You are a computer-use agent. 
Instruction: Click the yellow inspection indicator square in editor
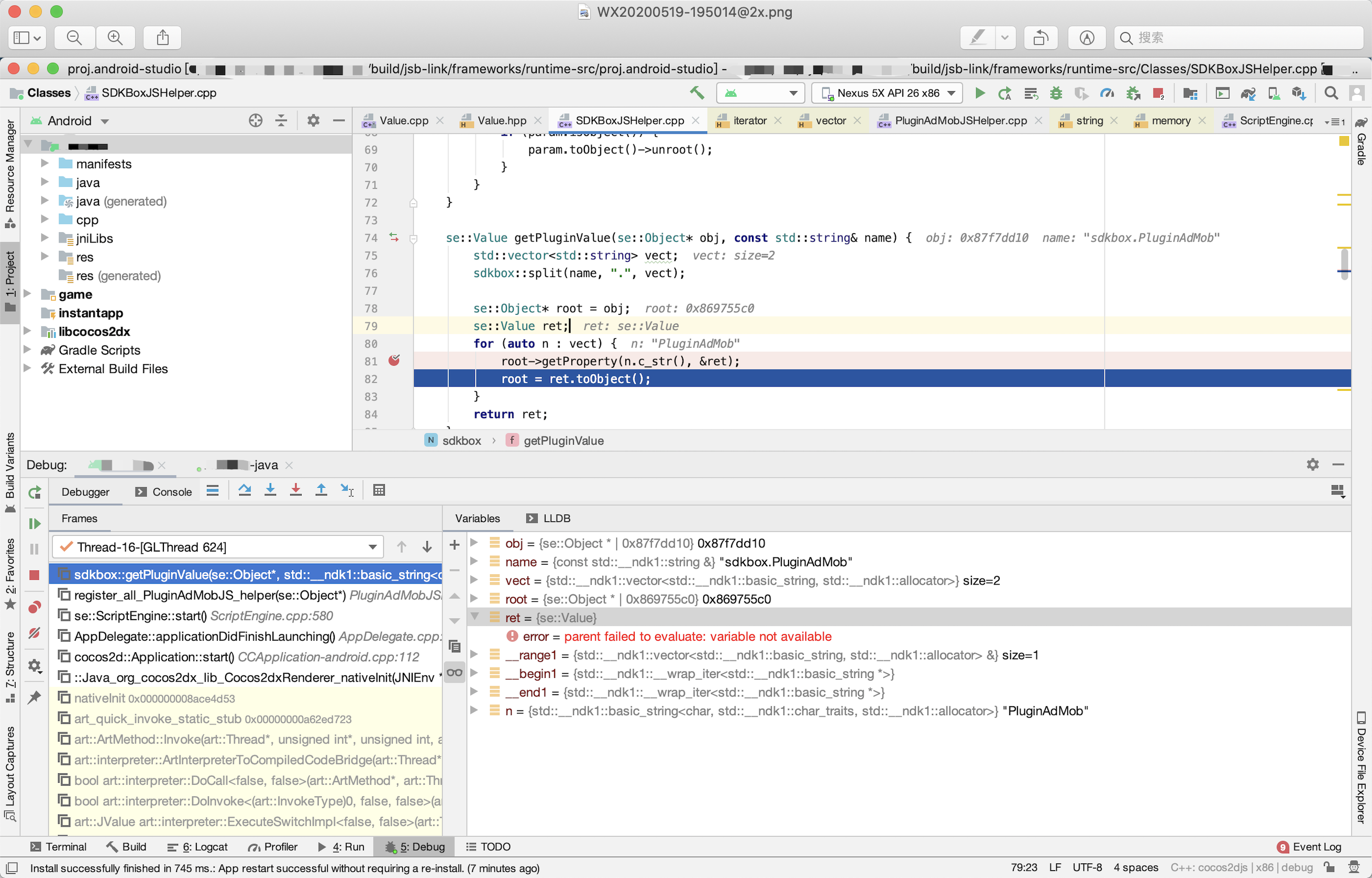pyautogui.click(x=1344, y=141)
